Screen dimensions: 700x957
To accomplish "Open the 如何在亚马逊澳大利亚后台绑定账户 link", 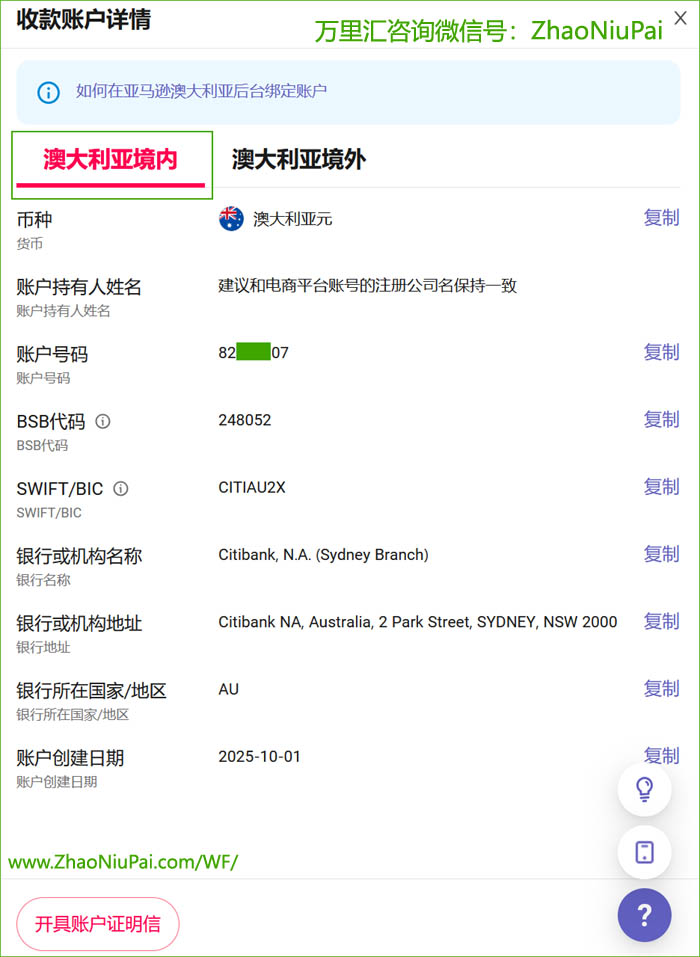I will pos(201,92).
